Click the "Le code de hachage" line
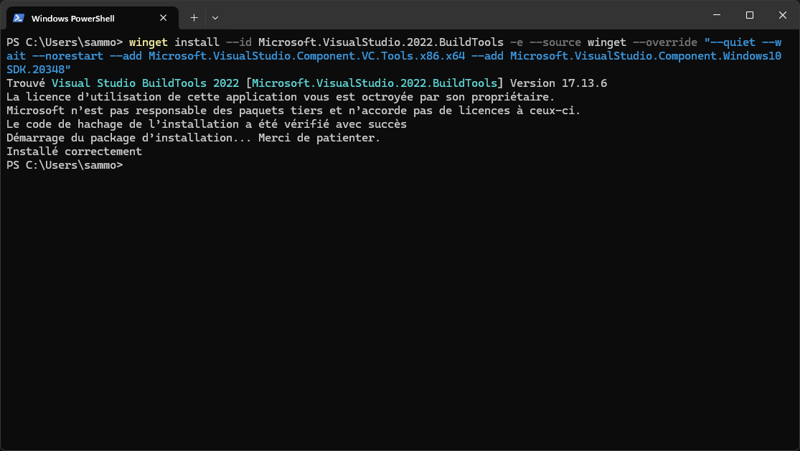800x451 pixels. click(x=207, y=124)
